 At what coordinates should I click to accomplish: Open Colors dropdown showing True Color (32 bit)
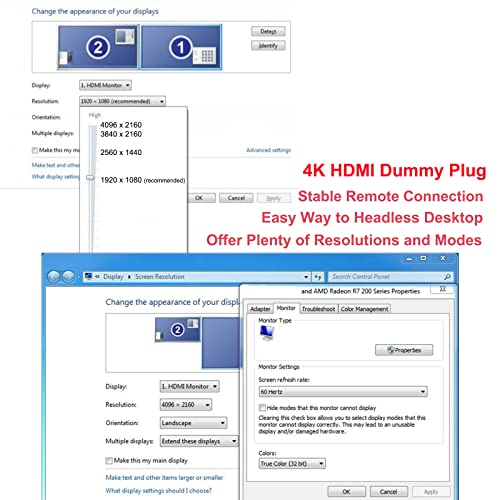pyautogui.click(x=292, y=464)
